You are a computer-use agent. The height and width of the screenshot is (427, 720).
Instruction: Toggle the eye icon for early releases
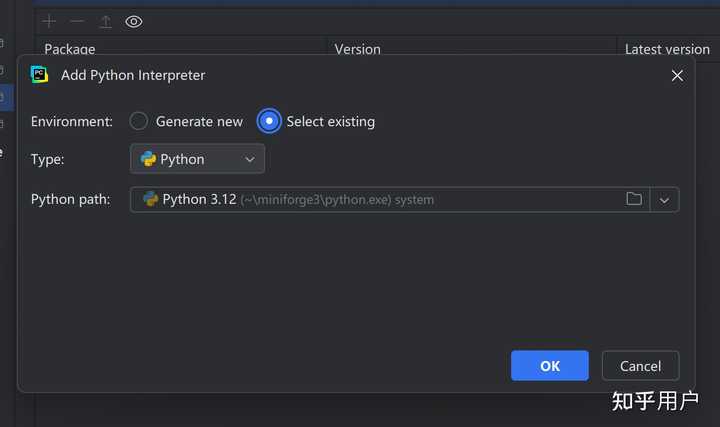tap(134, 22)
